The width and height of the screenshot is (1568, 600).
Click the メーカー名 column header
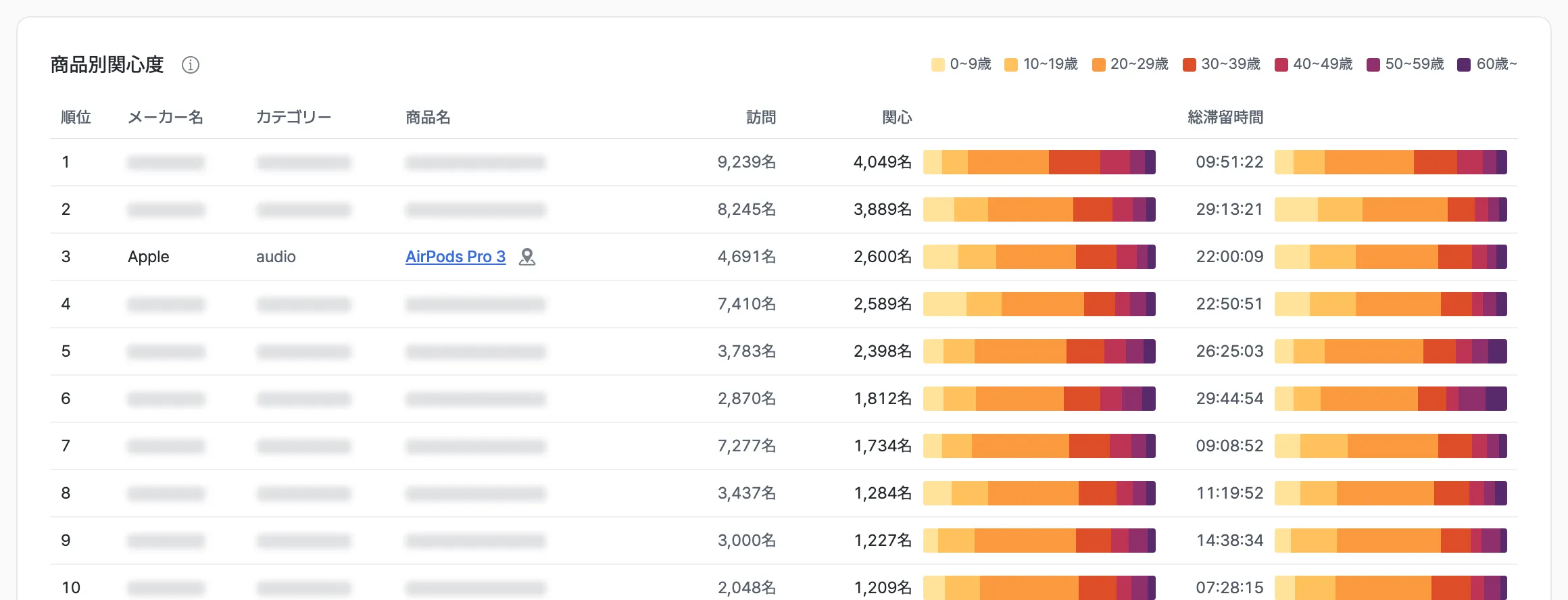pos(166,118)
